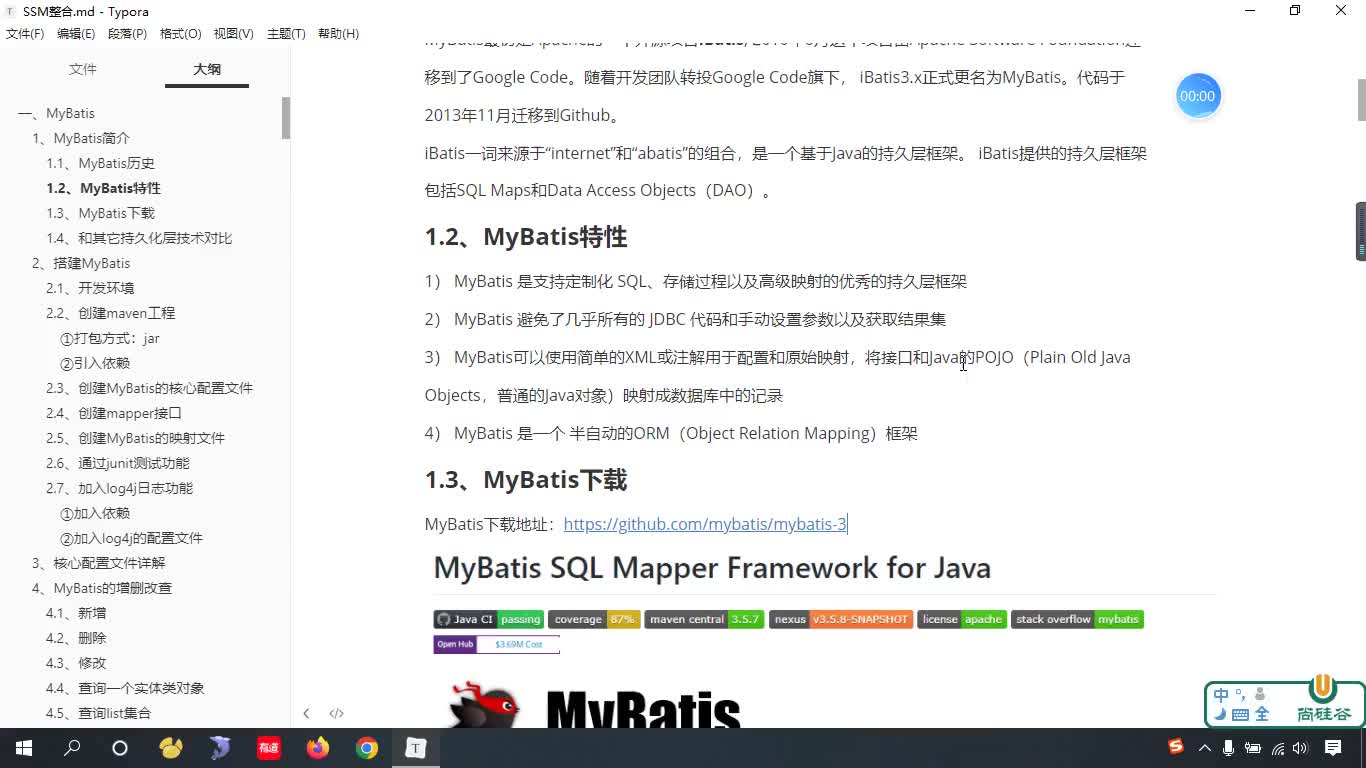Toggle full-width mode 全 on IME bar
Viewport: 1366px width, 768px height.
[x=1262, y=714]
